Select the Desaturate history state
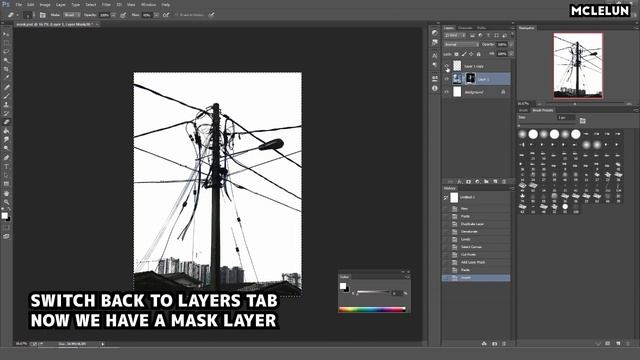Viewport: 640px width, 360px height. coord(476,231)
